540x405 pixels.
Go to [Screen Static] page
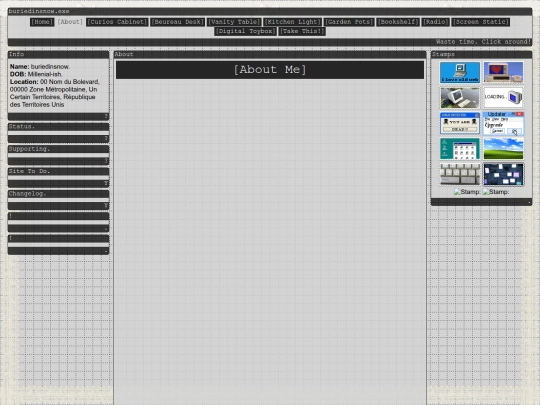pos(481,22)
